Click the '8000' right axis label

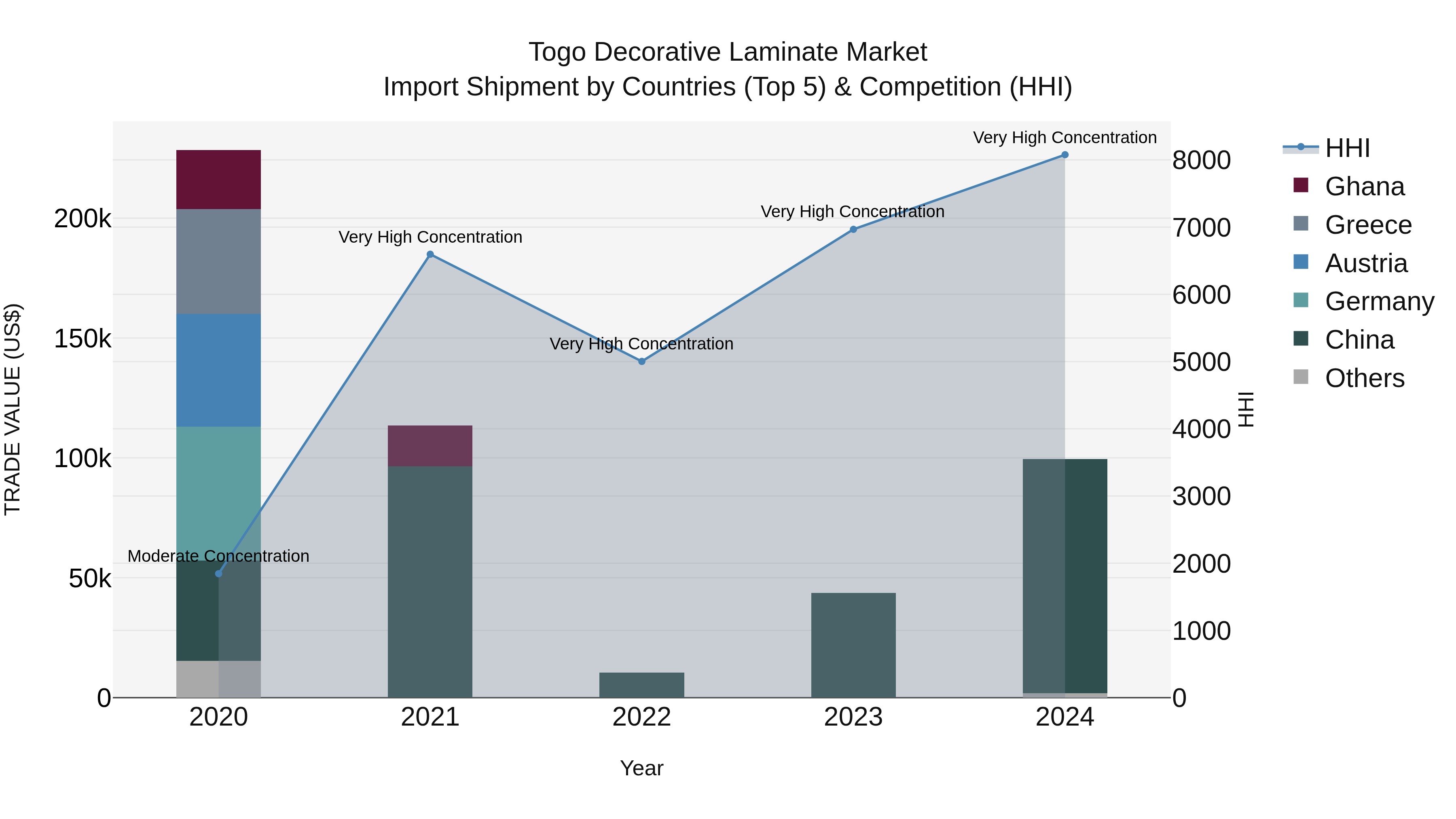(x=1202, y=160)
